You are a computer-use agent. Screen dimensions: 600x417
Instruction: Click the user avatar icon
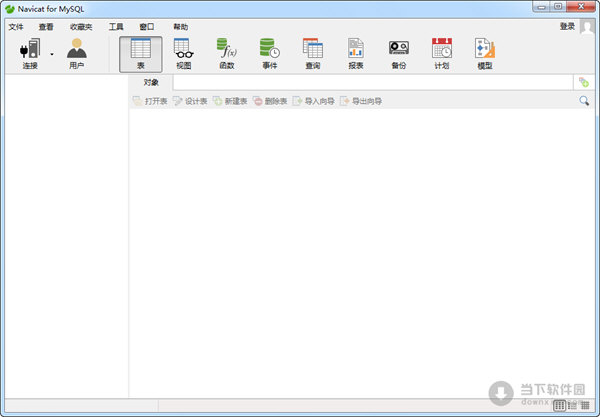[587, 27]
